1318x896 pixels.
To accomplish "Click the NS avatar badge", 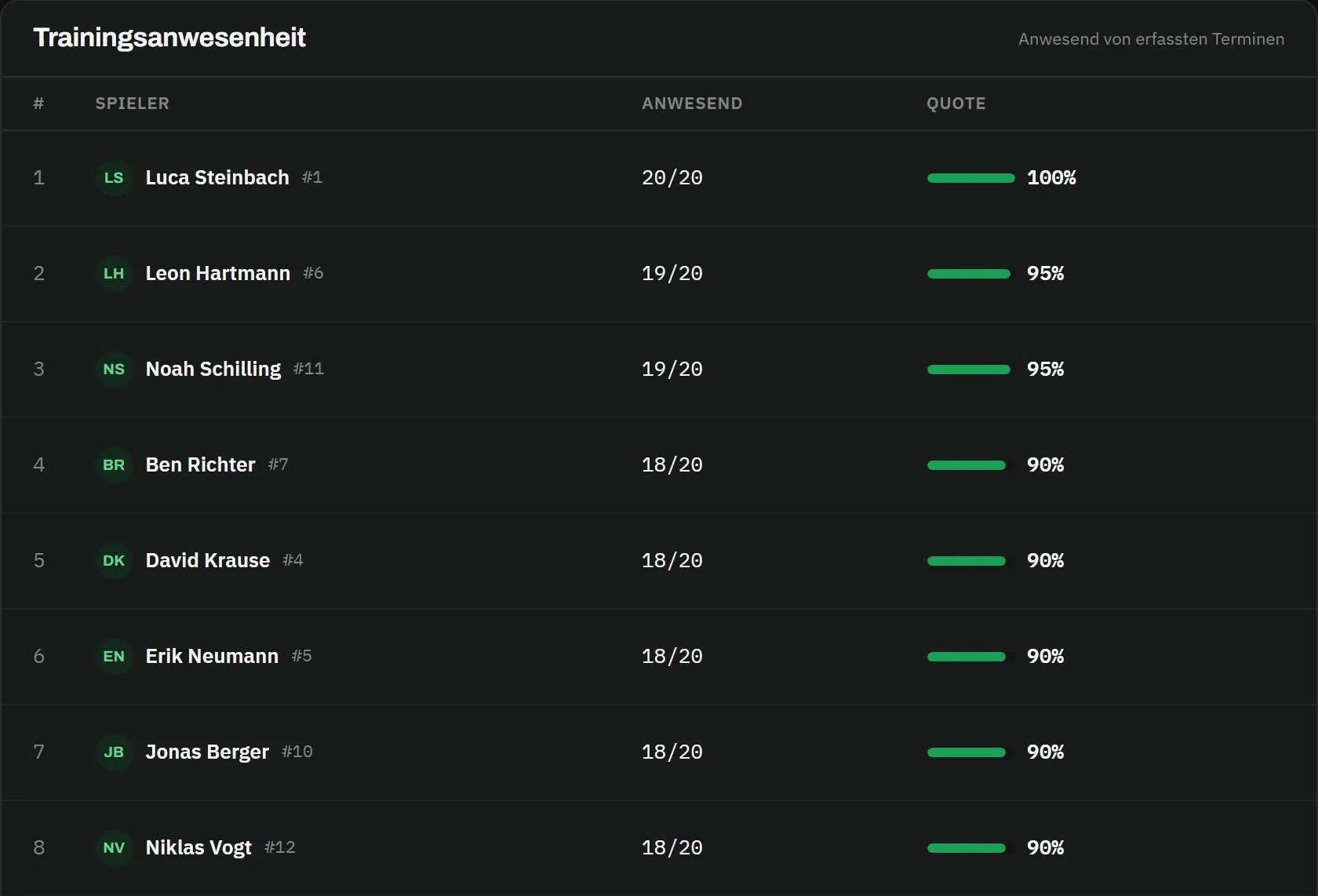I will (x=114, y=370).
